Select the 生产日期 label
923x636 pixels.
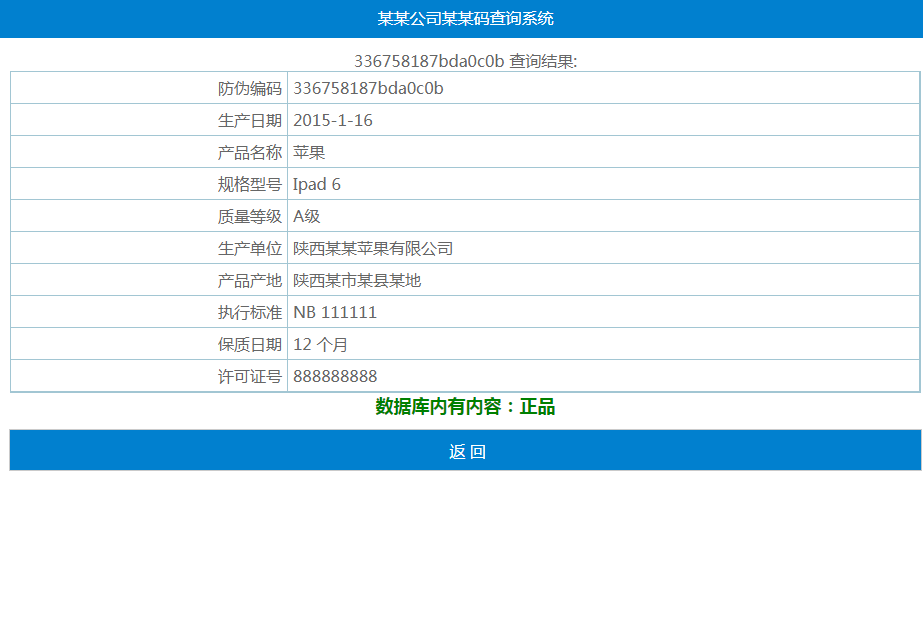click(x=250, y=121)
